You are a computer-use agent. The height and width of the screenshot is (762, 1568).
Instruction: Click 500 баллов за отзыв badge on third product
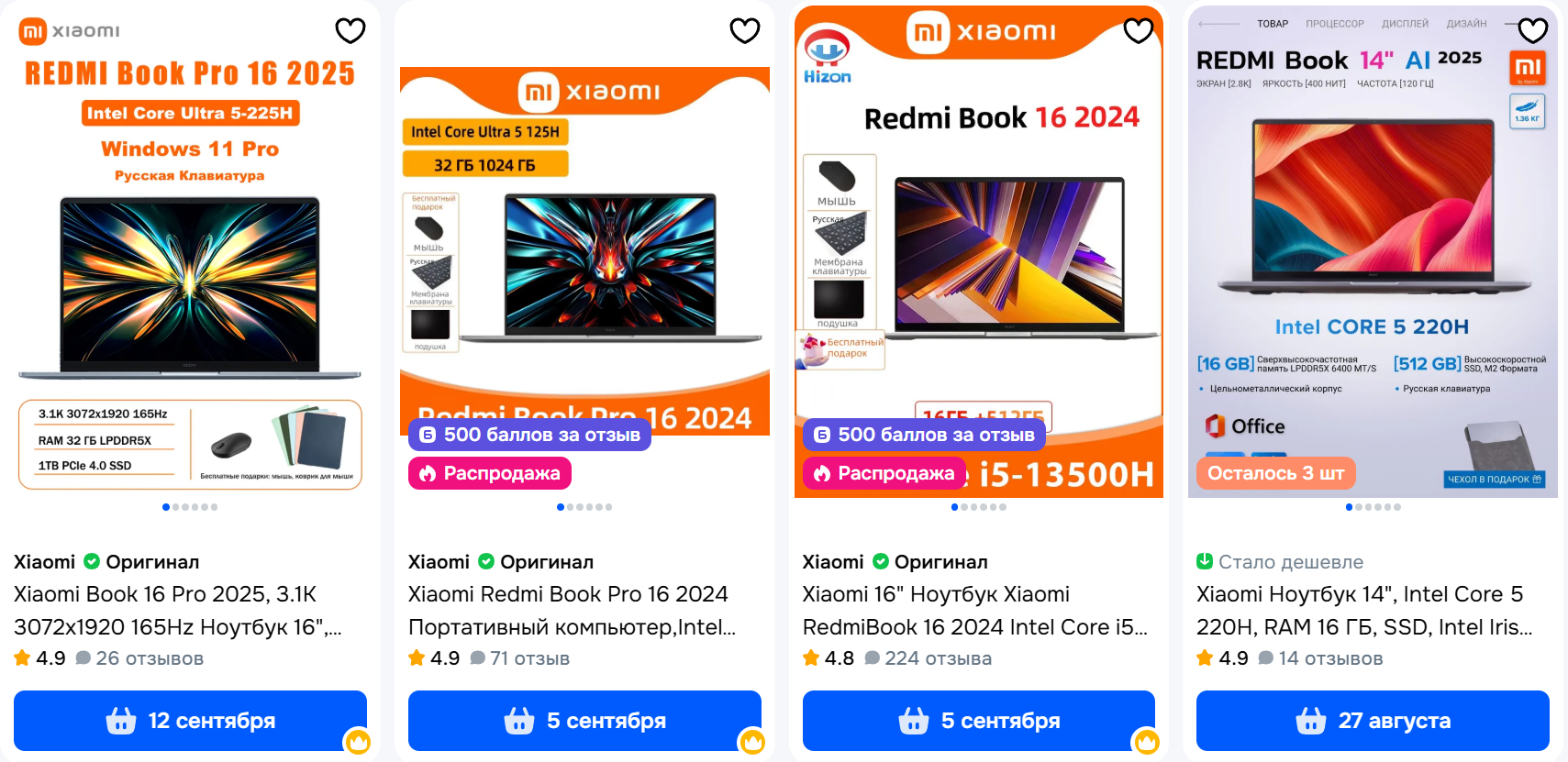(x=924, y=435)
